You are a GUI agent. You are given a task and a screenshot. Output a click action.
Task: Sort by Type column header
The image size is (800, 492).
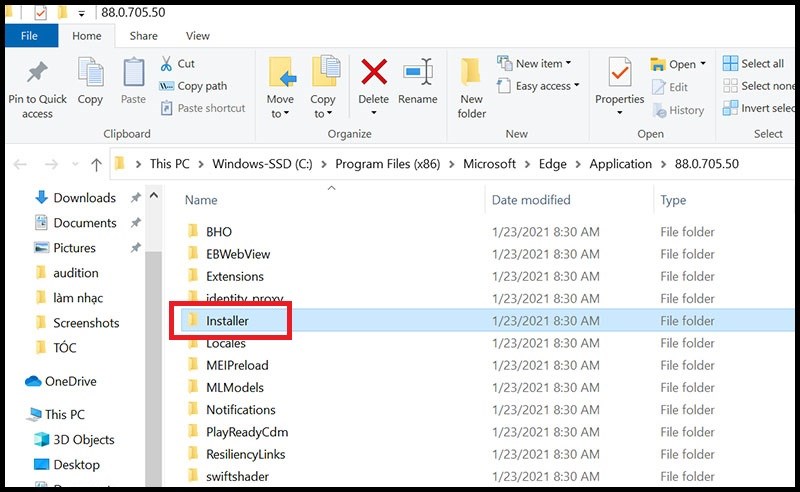673,200
